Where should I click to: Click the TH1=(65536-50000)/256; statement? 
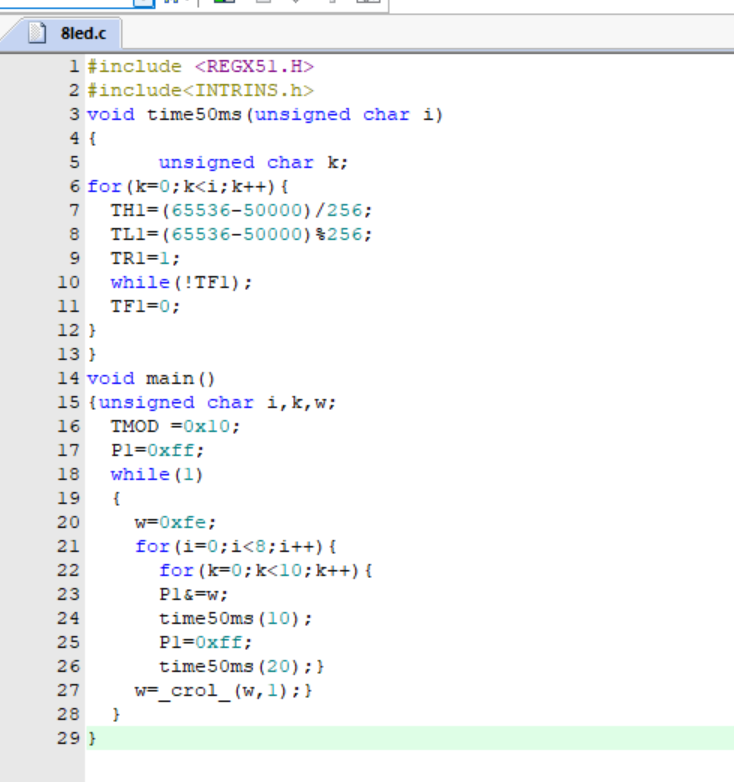(241, 210)
